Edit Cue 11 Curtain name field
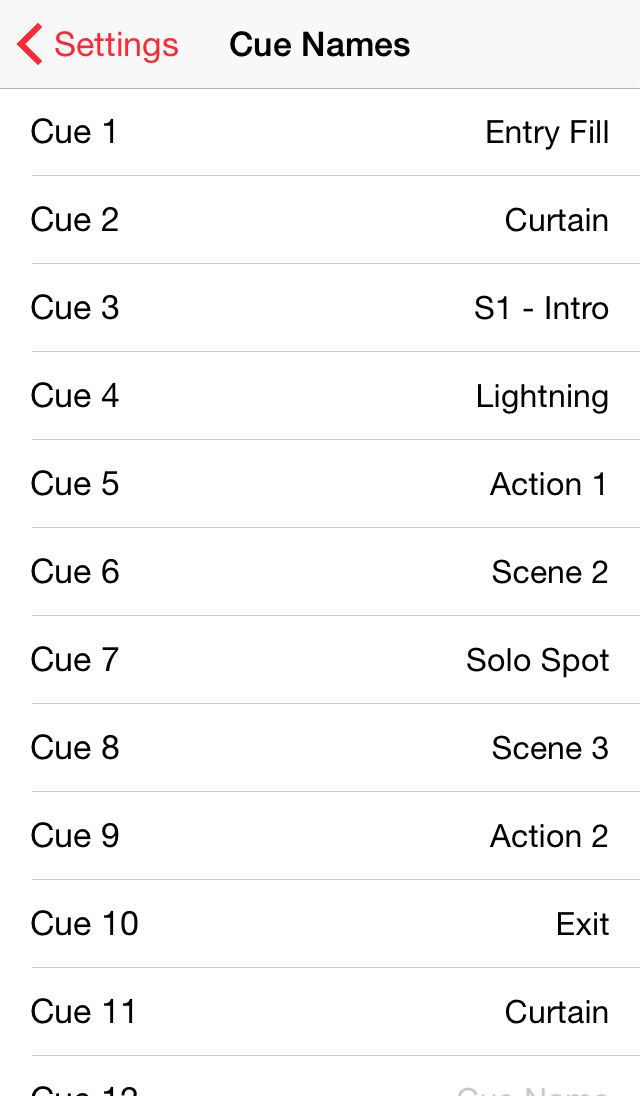 [x=556, y=1012]
